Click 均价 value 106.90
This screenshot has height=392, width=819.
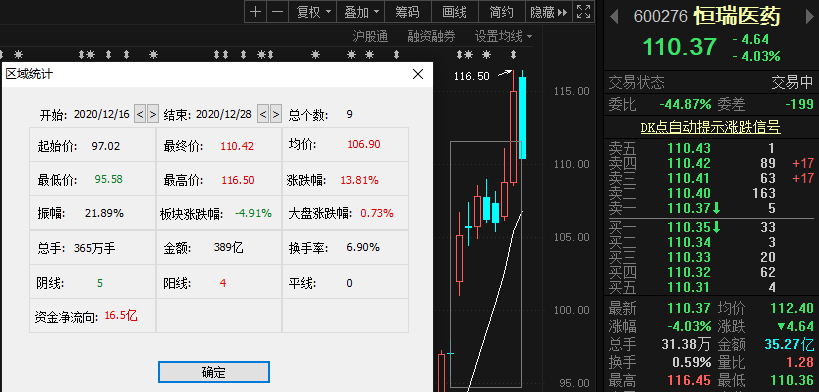click(x=364, y=144)
